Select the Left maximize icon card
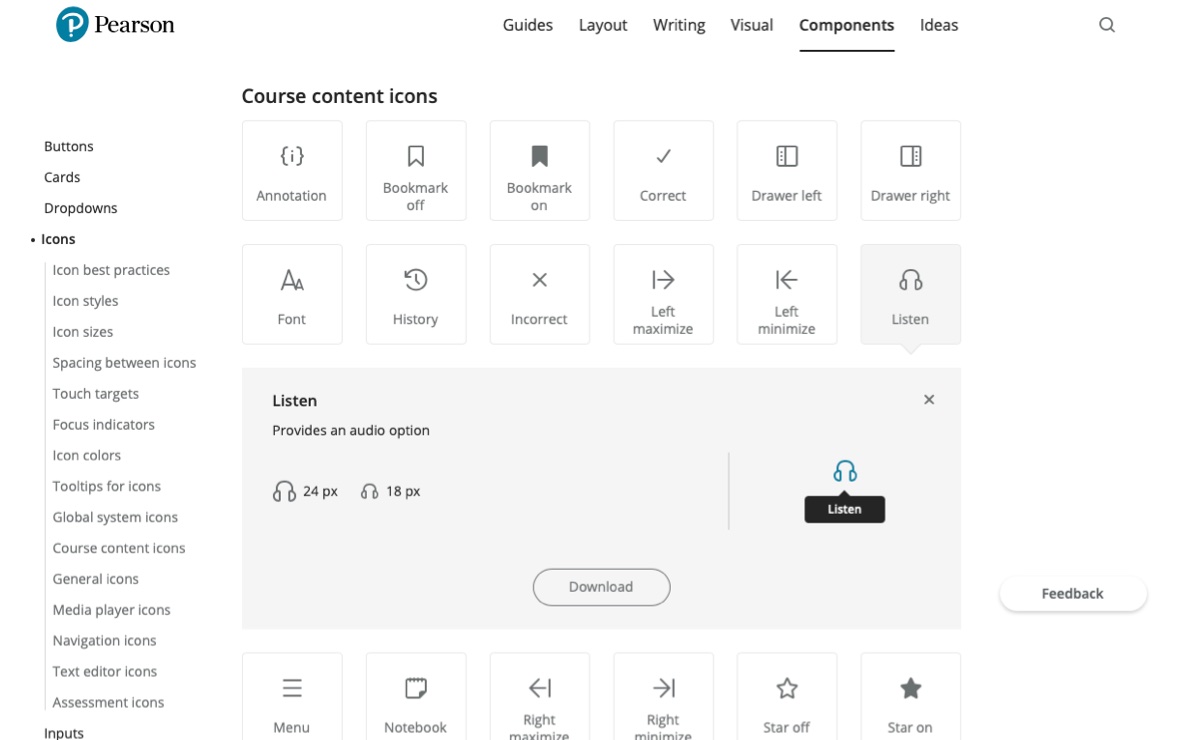The image size is (1200, 740). click(x=664, y=295)
